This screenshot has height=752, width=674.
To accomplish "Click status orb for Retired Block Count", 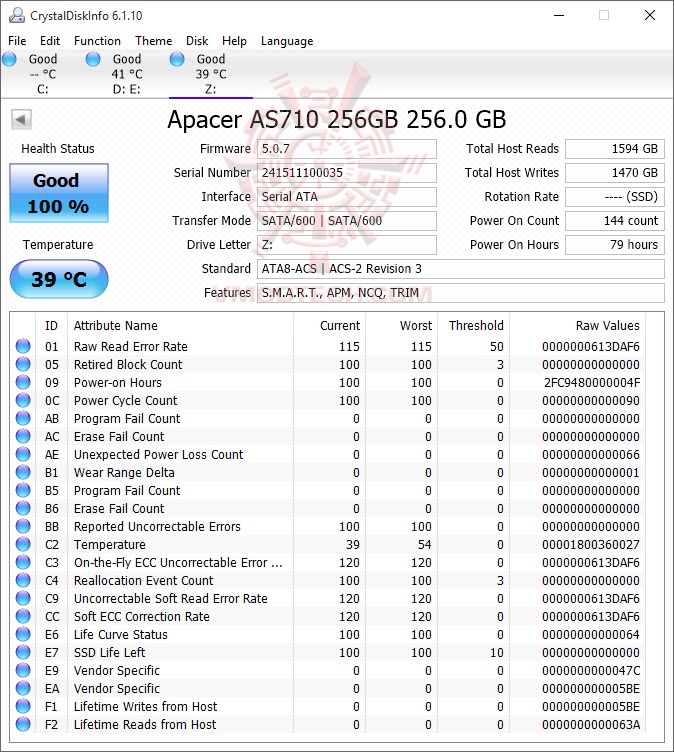I will (23, 364).
